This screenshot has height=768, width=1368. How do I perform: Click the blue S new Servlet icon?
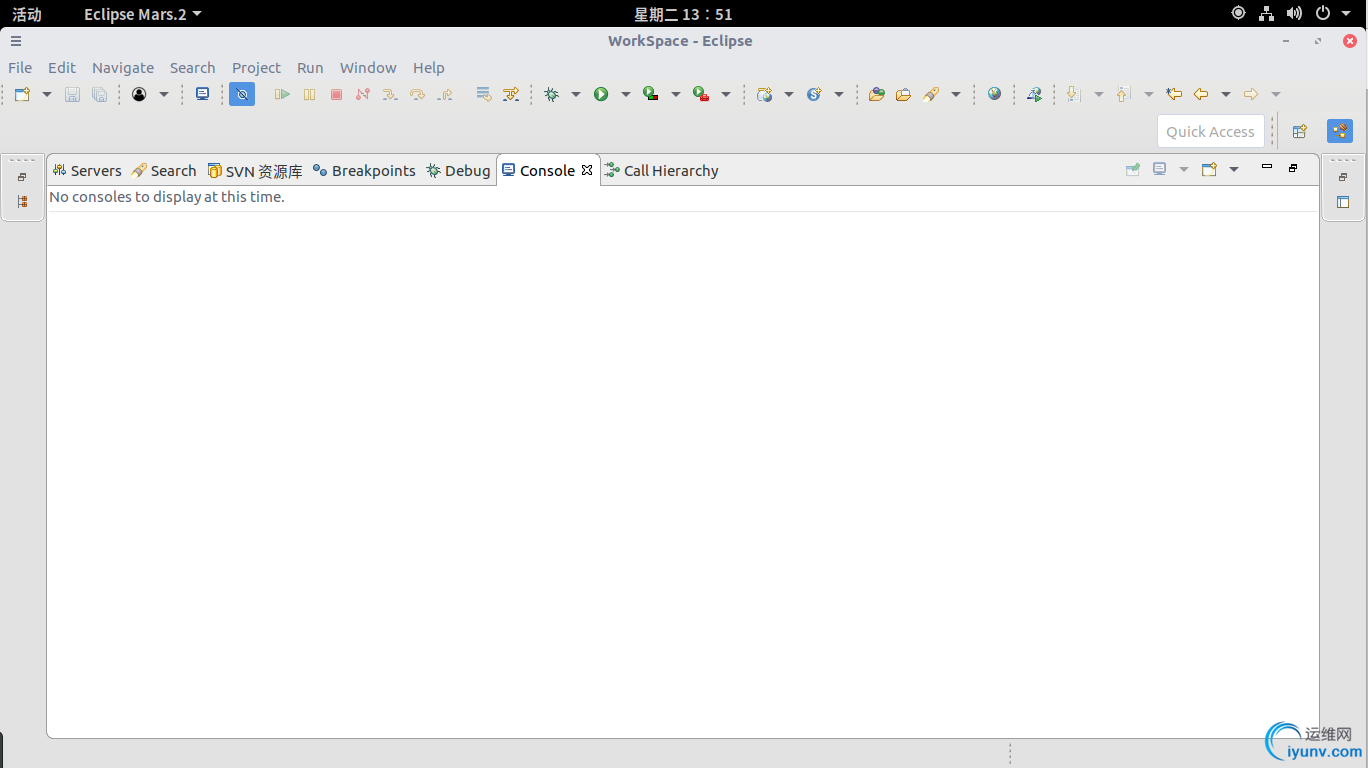tap(814, 94)
